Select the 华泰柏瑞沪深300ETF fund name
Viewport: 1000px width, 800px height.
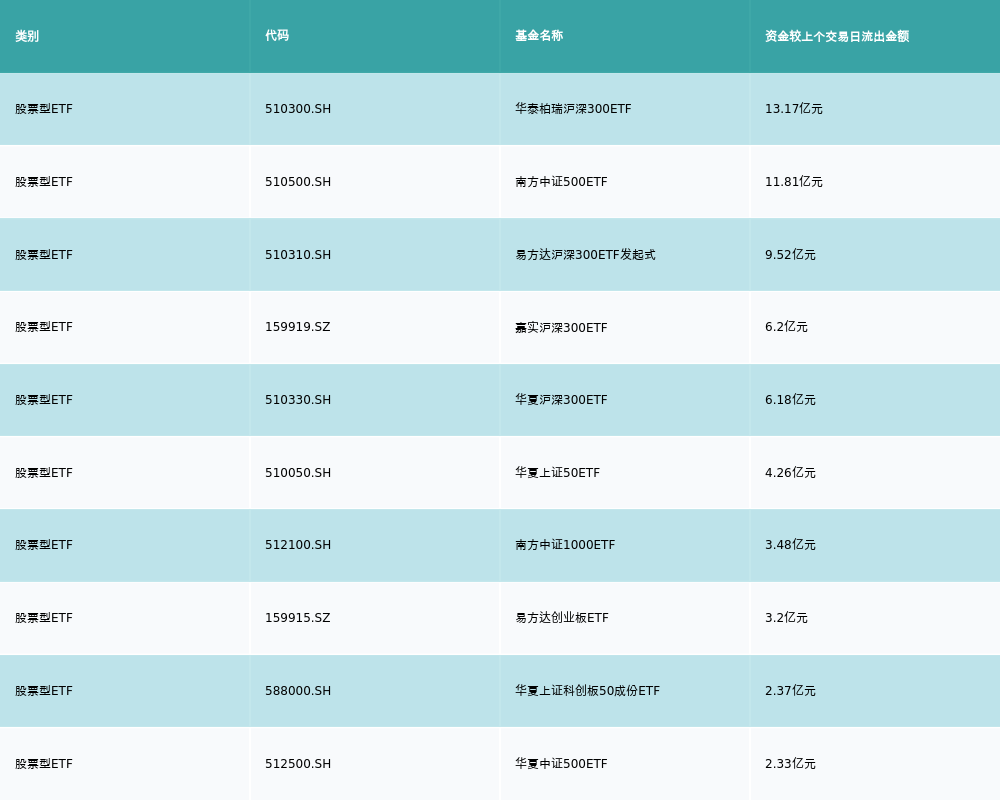tap(573, 109)
